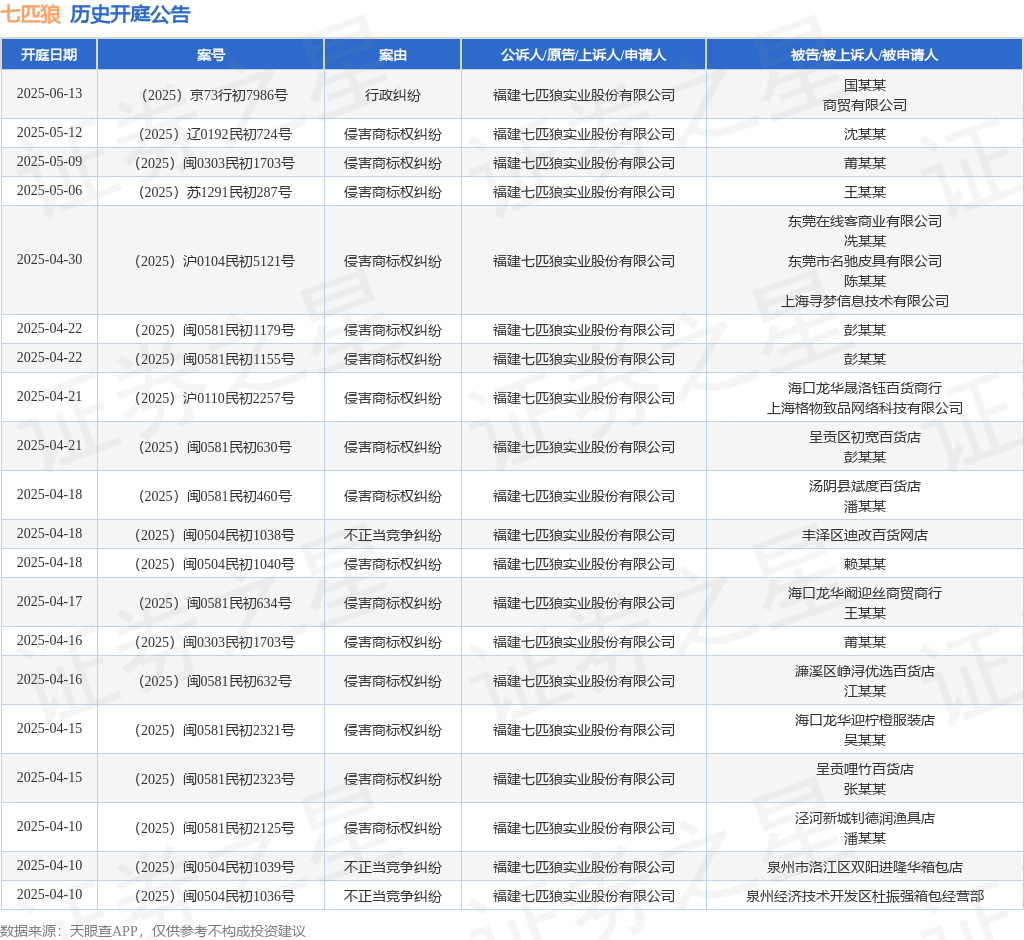Click defendant 沈某某
This screenshot has height=940, width=1024.
pyautogui.click(x=865, y=135)
